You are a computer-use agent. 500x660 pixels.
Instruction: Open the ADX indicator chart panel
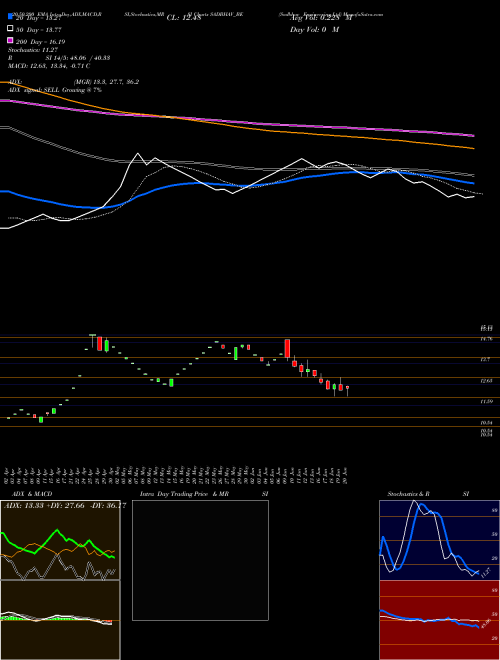point(60,540)
